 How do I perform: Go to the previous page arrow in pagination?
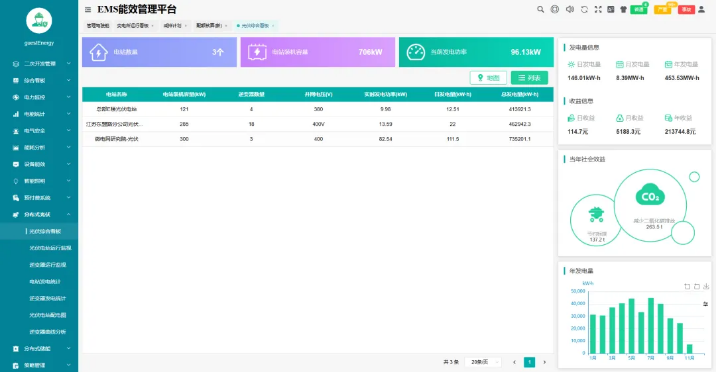[514, 362]
